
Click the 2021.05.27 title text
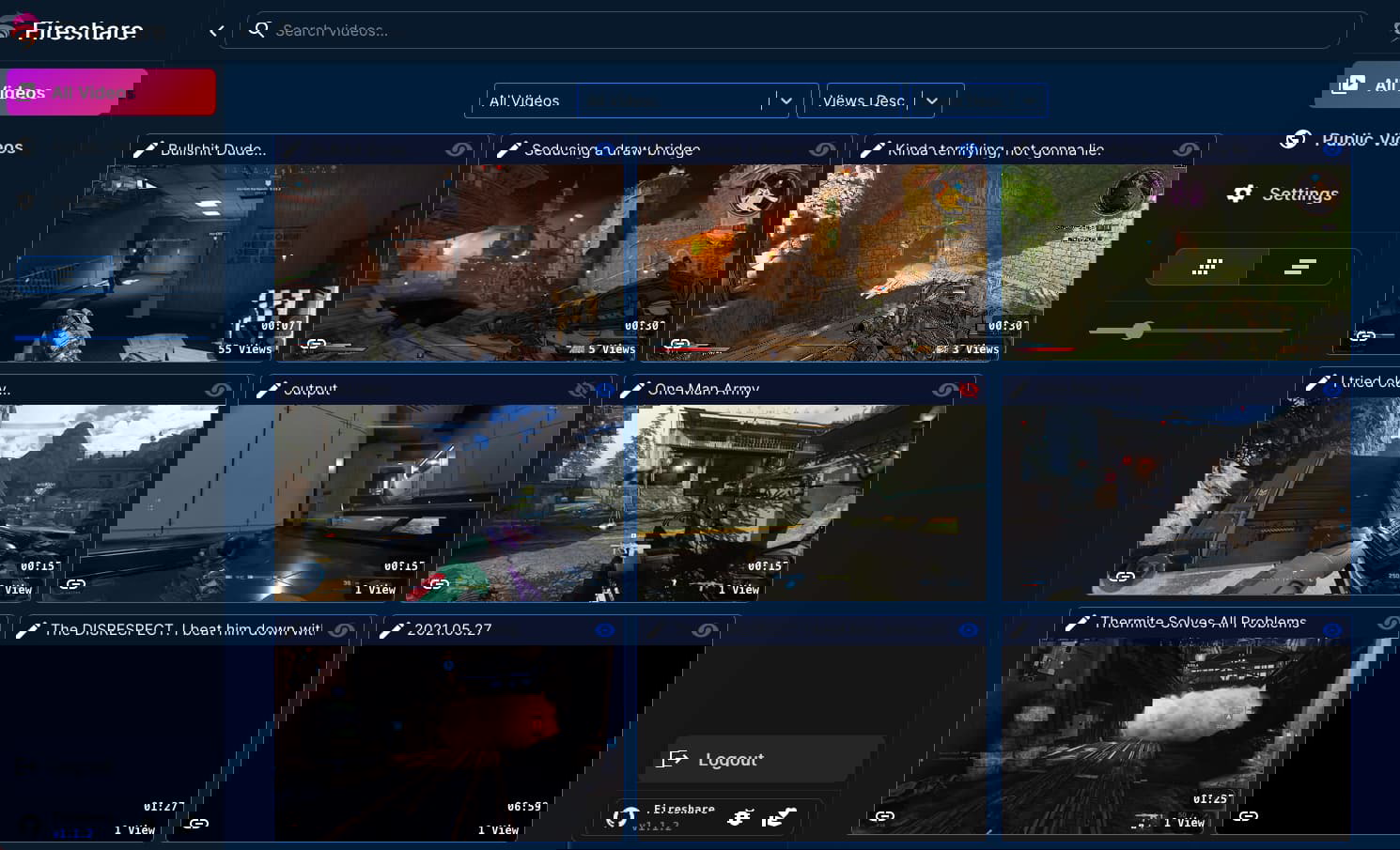click(450, 630)
